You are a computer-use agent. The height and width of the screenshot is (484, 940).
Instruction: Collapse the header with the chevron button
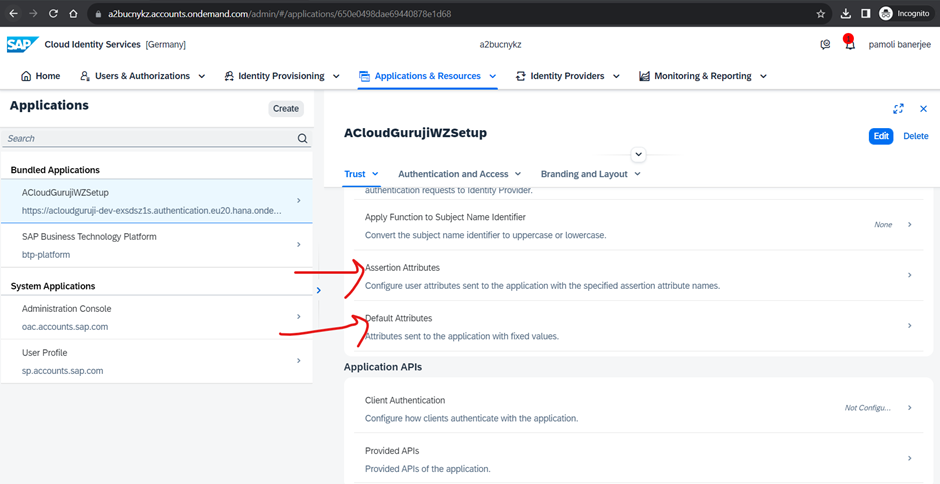pos(639,155)
